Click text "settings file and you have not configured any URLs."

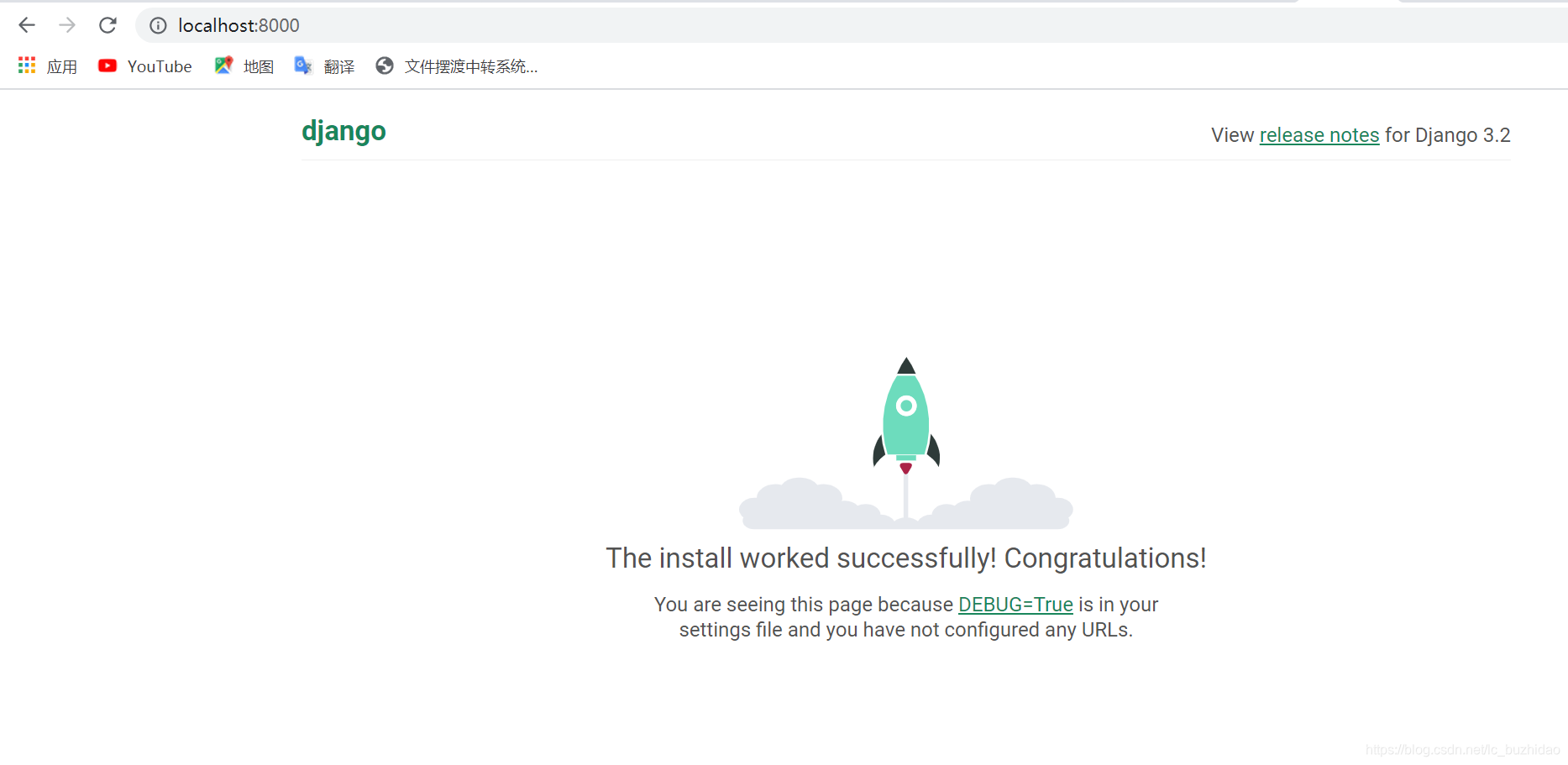point(906,630)
